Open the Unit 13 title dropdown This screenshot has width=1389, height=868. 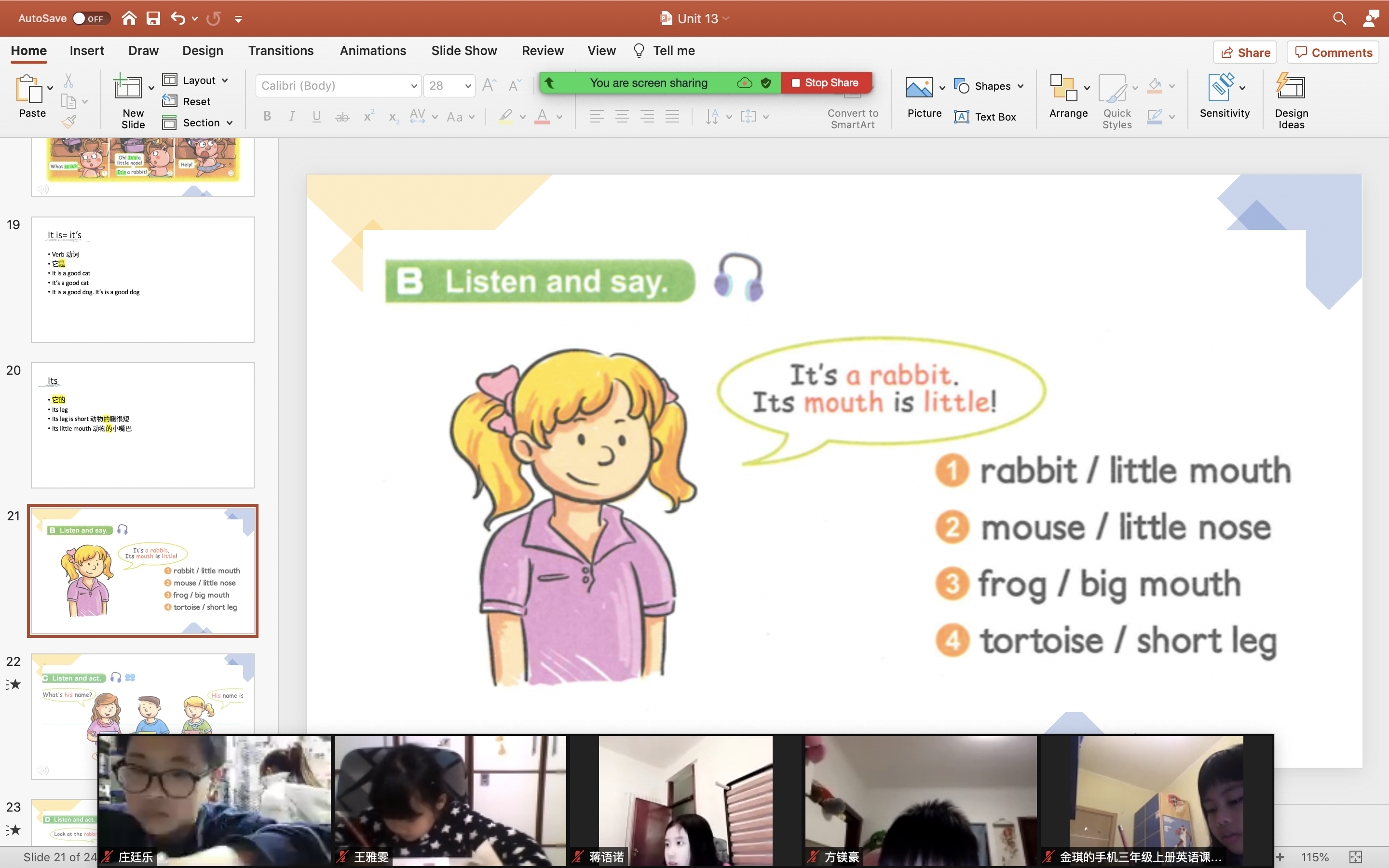(x=726, y=18)
